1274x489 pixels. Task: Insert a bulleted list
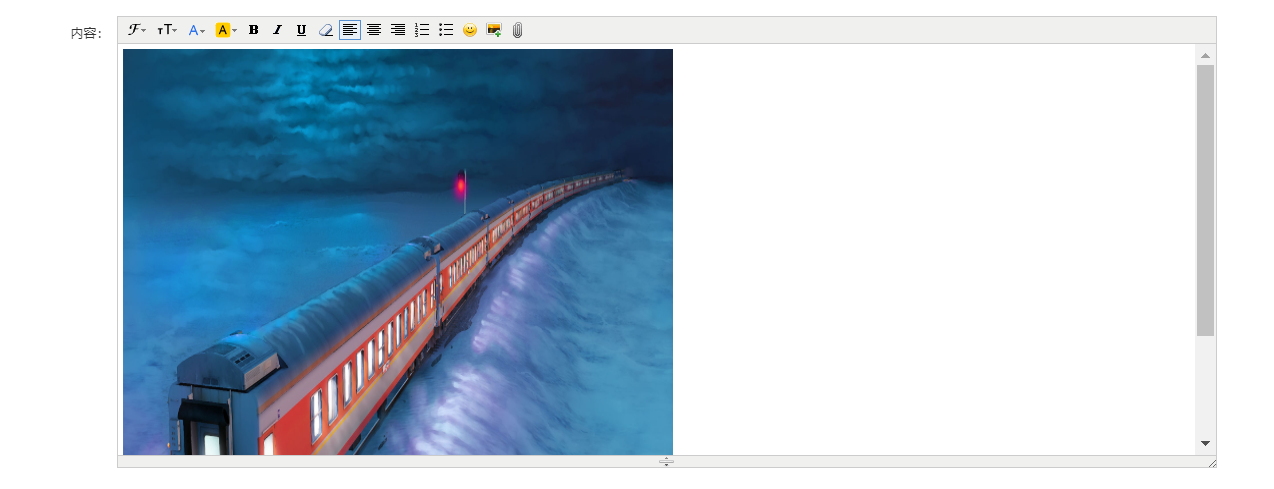[x=446, y=30]
